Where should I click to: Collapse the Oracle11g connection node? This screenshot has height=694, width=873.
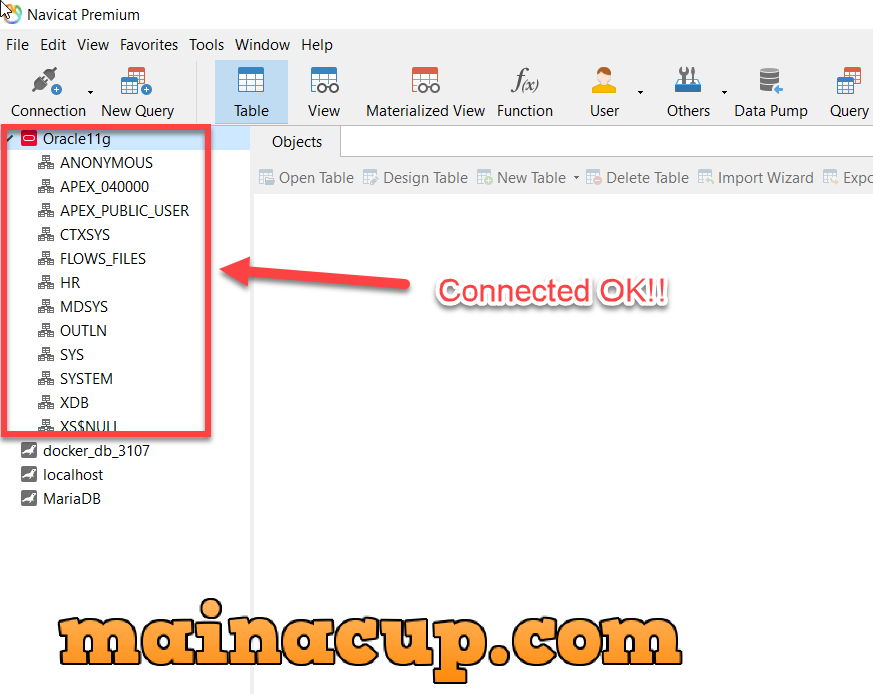(x=10, y=138)
